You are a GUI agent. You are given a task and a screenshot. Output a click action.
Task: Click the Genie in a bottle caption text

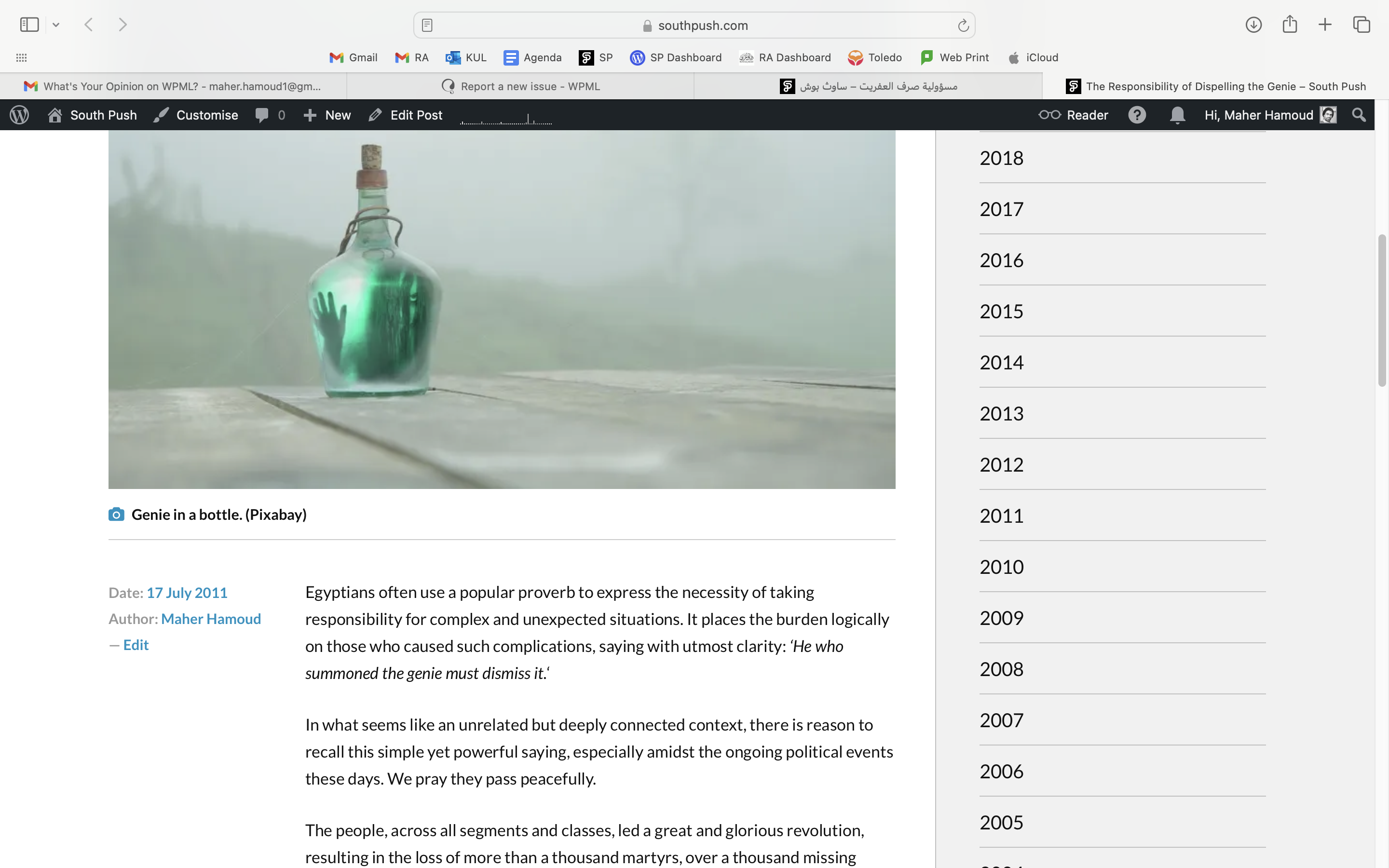[218, 515]
